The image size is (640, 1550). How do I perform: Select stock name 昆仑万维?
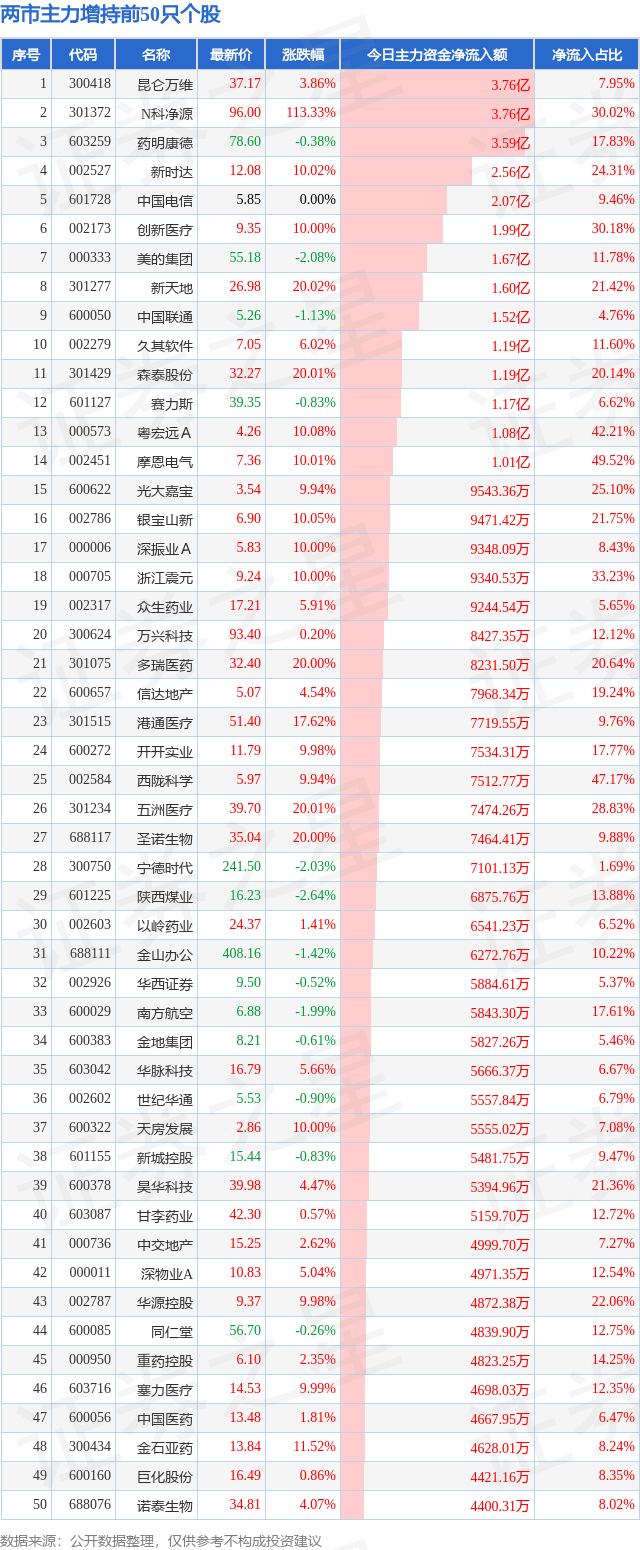coord(165,84)
